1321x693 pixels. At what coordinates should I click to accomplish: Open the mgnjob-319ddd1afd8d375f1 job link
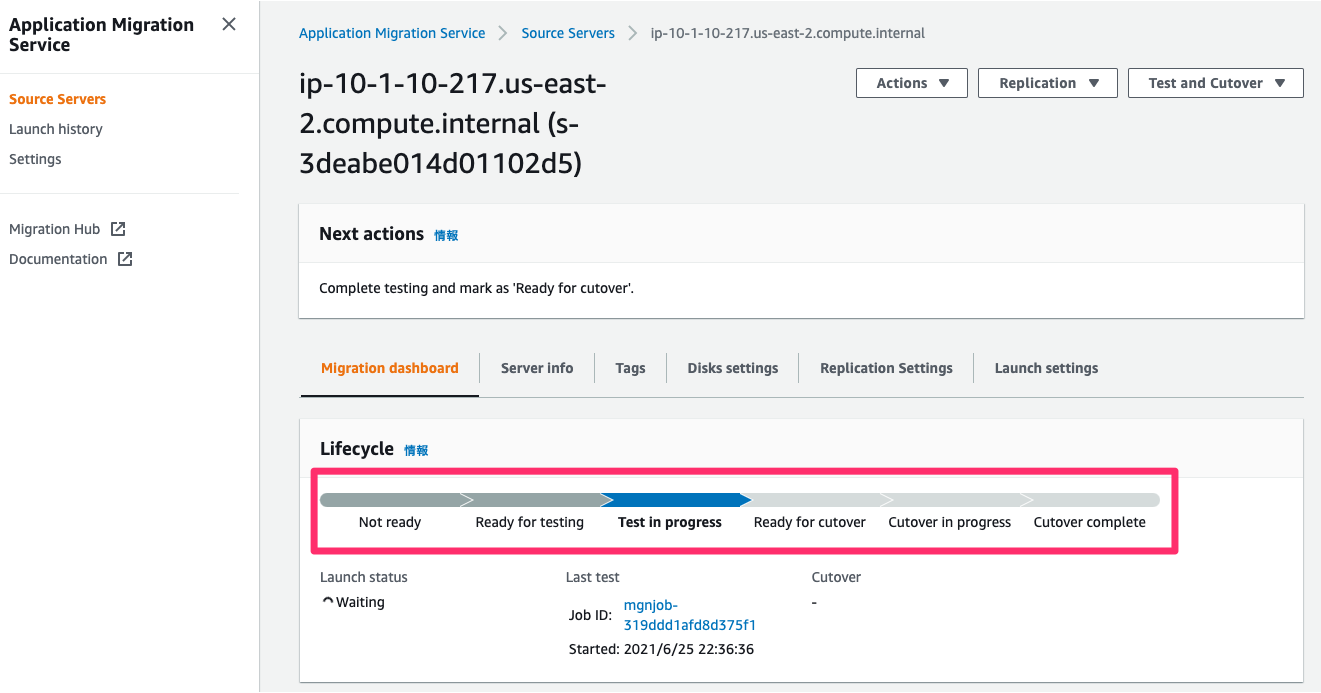pyautogui.click(x=689, y=615)
